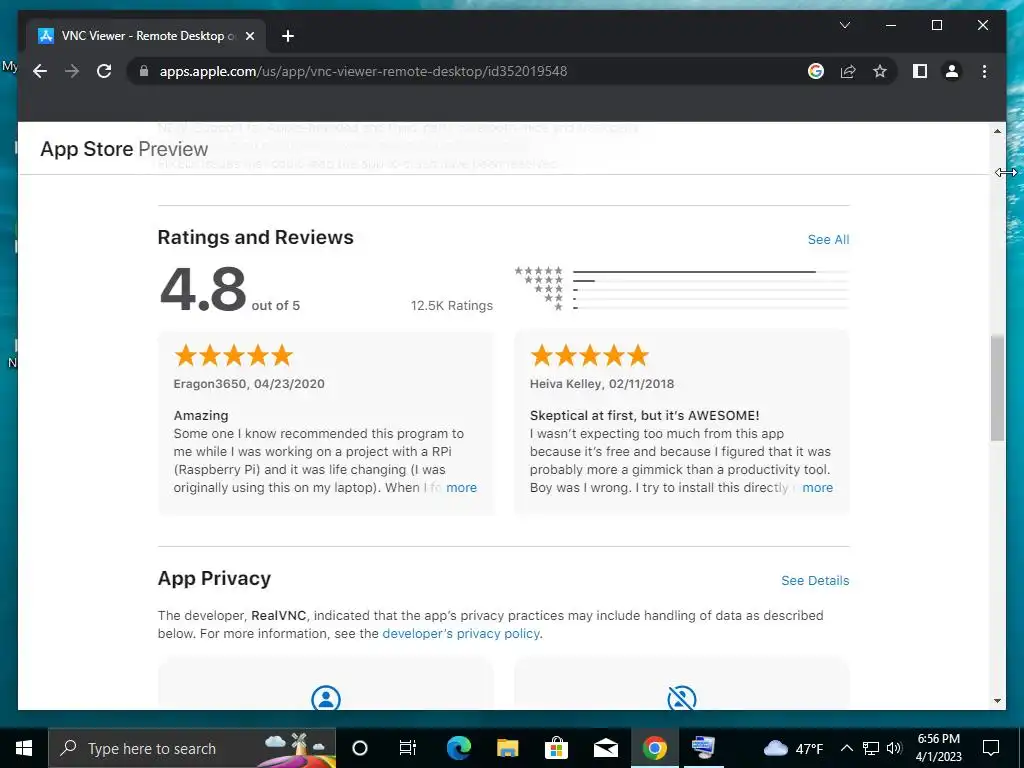Open a new browser tab
The height and width of the screenshot is (768, 1024).
[x=288, y=36]
